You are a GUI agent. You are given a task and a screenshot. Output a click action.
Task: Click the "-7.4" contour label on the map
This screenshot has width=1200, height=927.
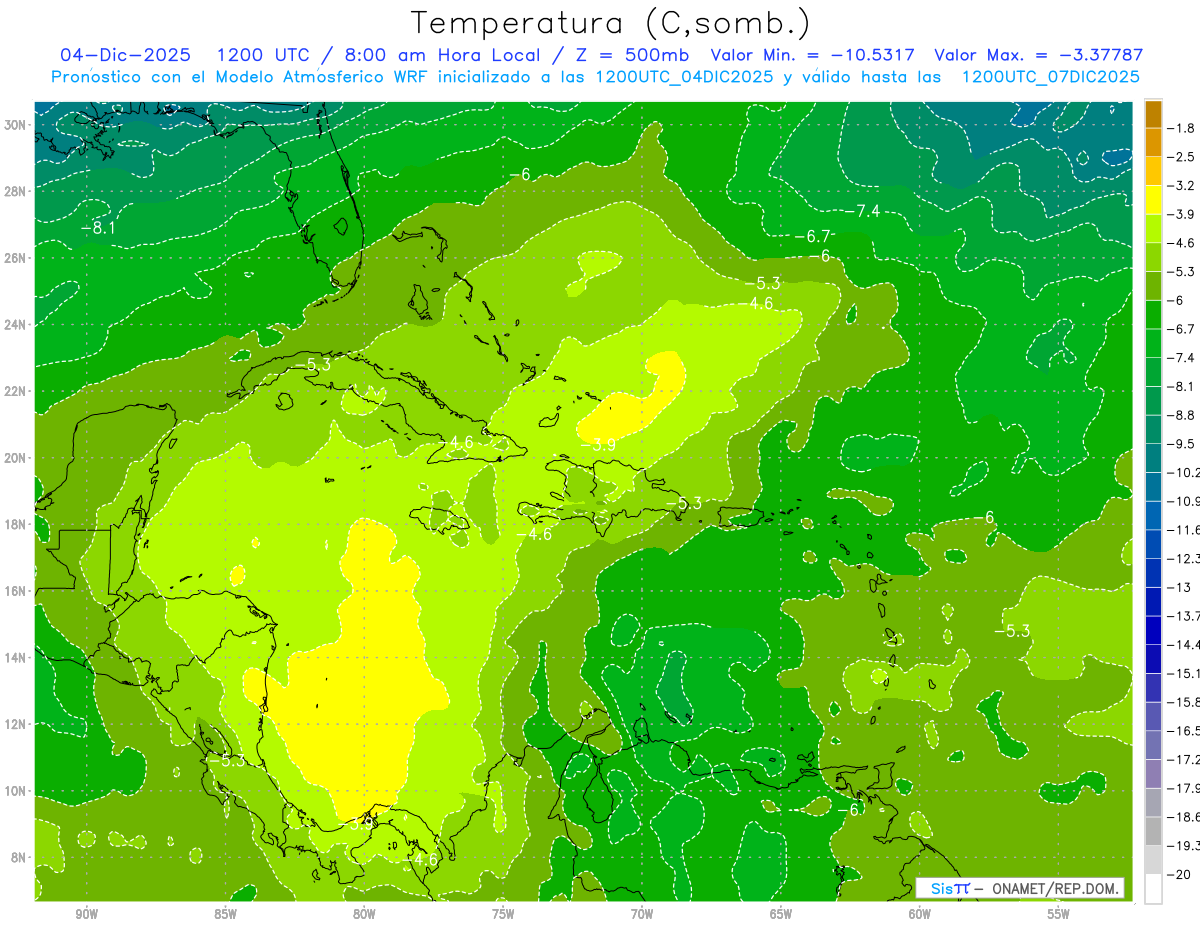pos(862,210)
